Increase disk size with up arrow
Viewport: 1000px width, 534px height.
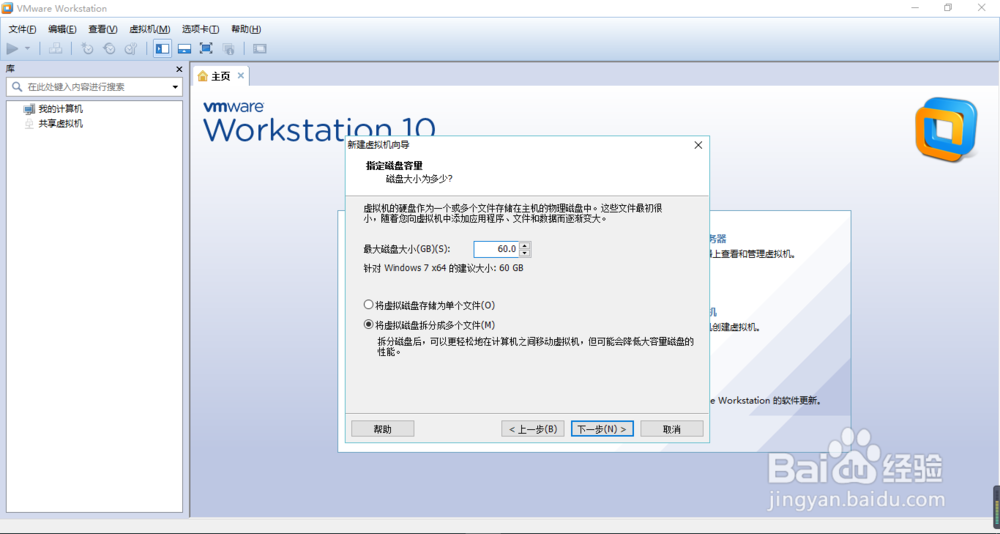(x=525, y=245)
